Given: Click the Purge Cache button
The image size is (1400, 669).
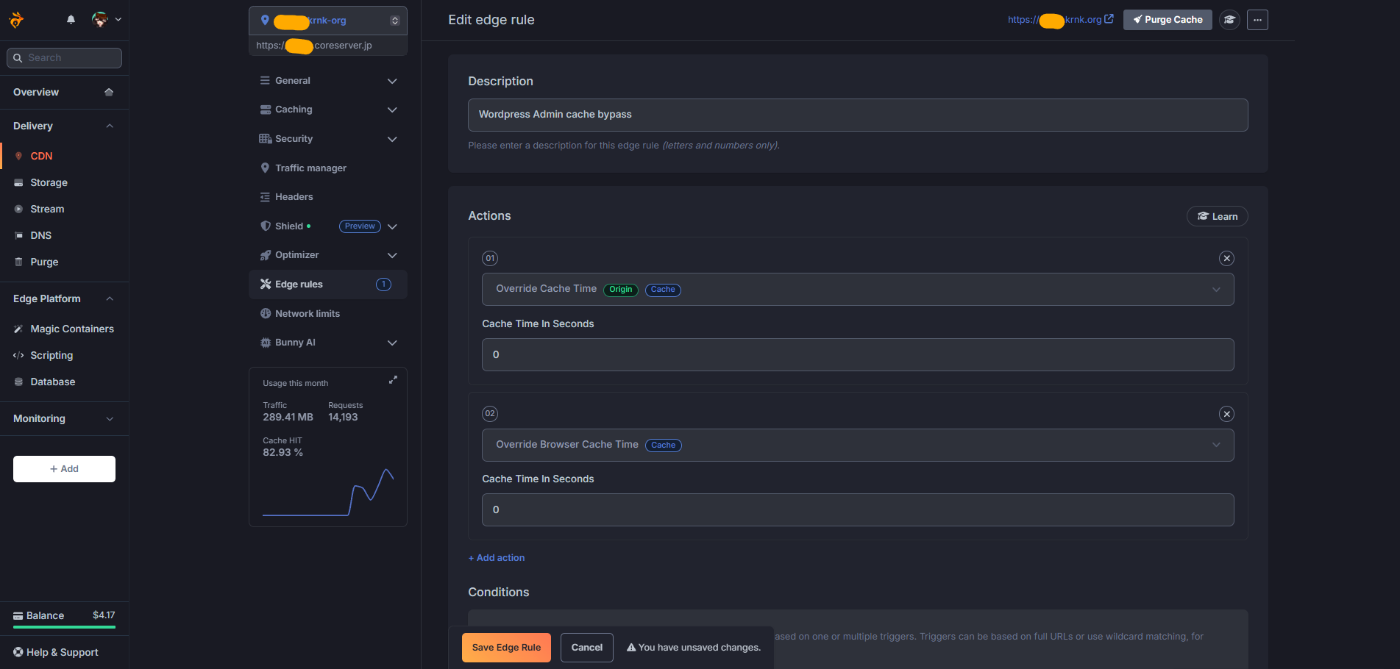Looking at the screenshot, I should pyautogui.click(x=1168, y=20).
